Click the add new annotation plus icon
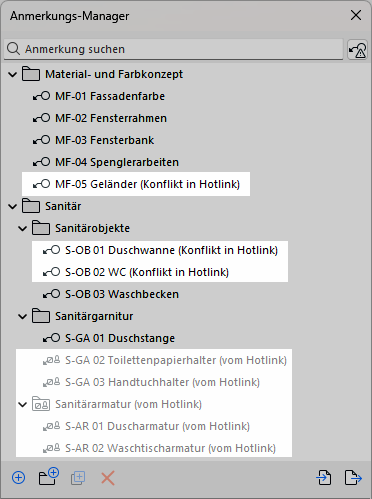This screenshot has height=499, width=372. pyautogui.click(x=18, y=478)
